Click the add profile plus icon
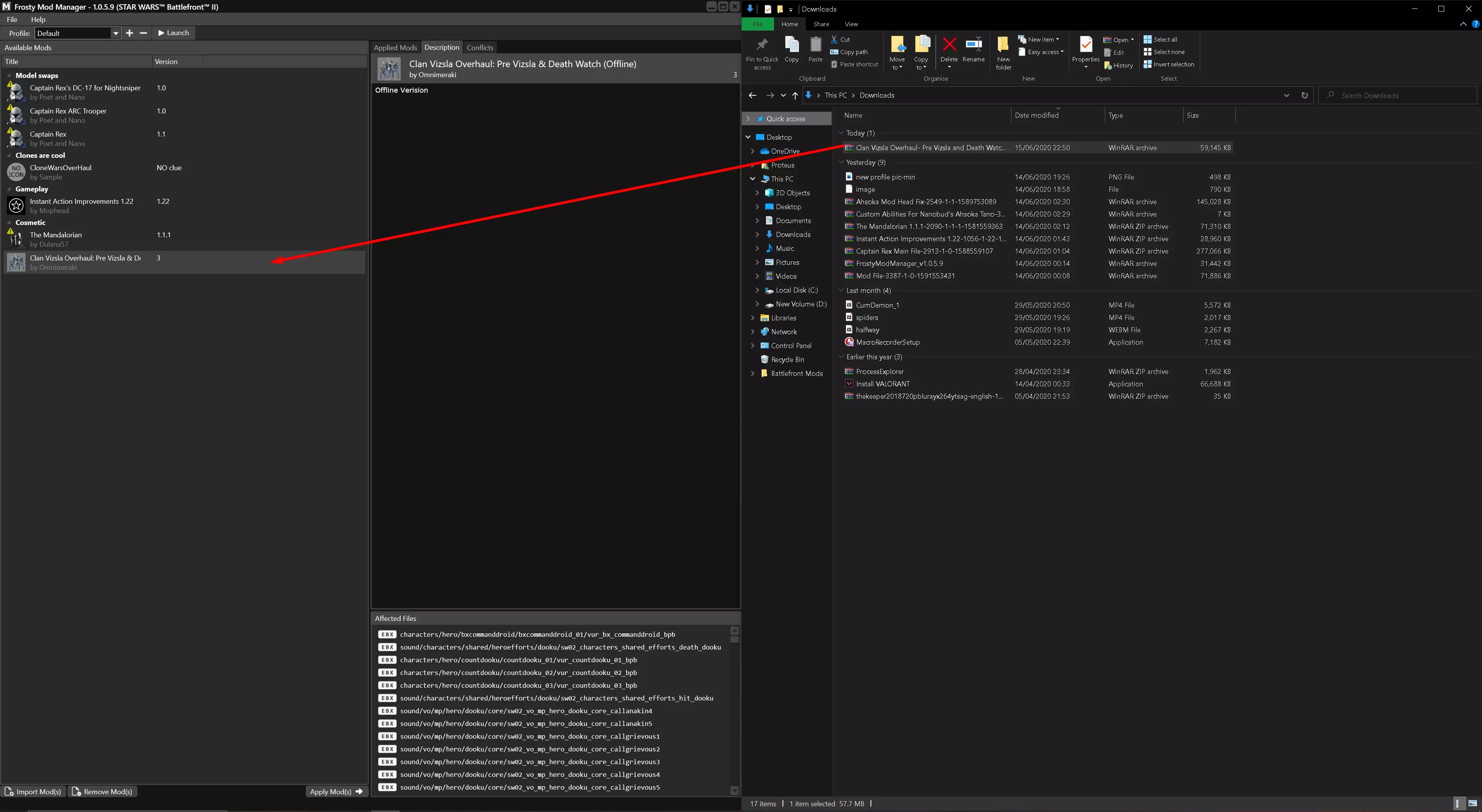 pyautogui.click(x=129, y=33)
